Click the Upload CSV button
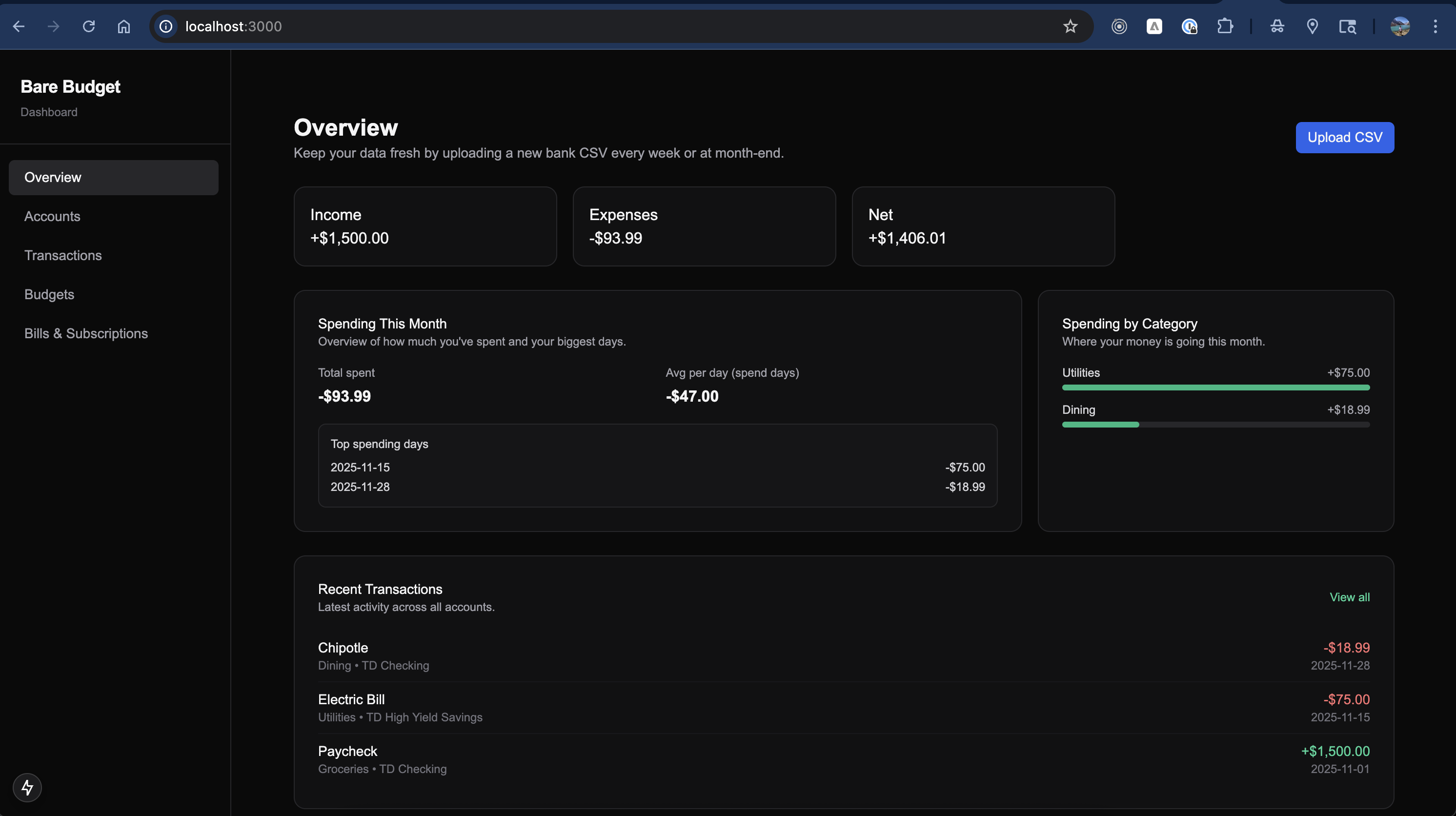 (x=1345, y=138)
